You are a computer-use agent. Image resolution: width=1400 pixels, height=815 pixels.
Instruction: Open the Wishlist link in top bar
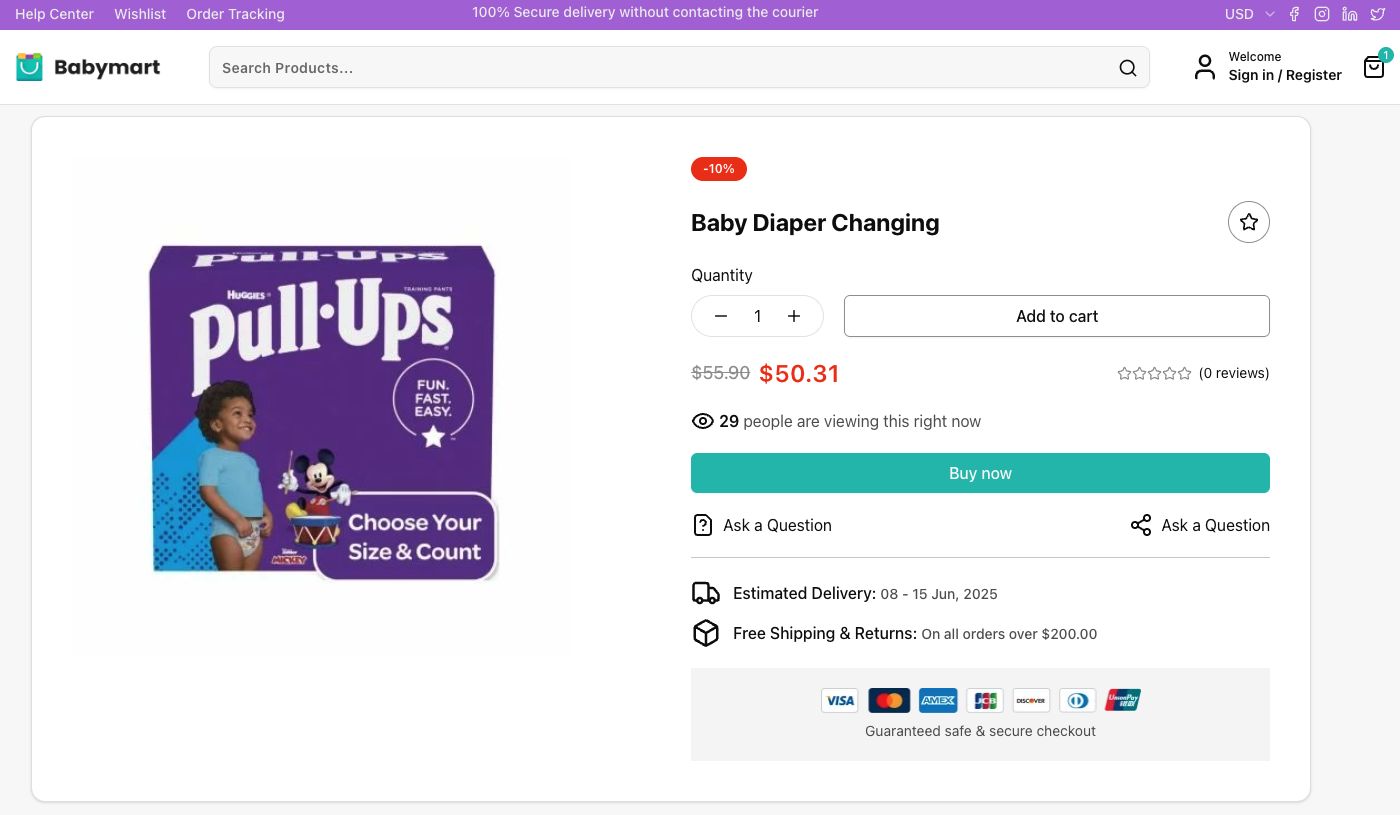click(x=140, y=14)
